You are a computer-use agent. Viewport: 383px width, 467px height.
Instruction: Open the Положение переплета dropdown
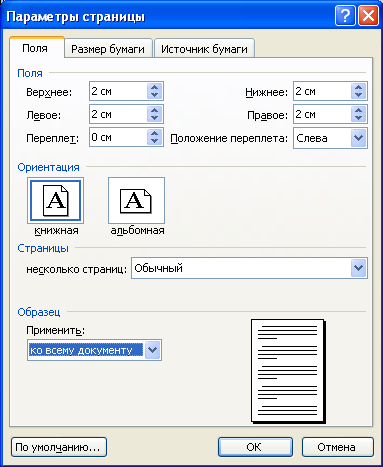pyautogui.click(x=359, y=138)
